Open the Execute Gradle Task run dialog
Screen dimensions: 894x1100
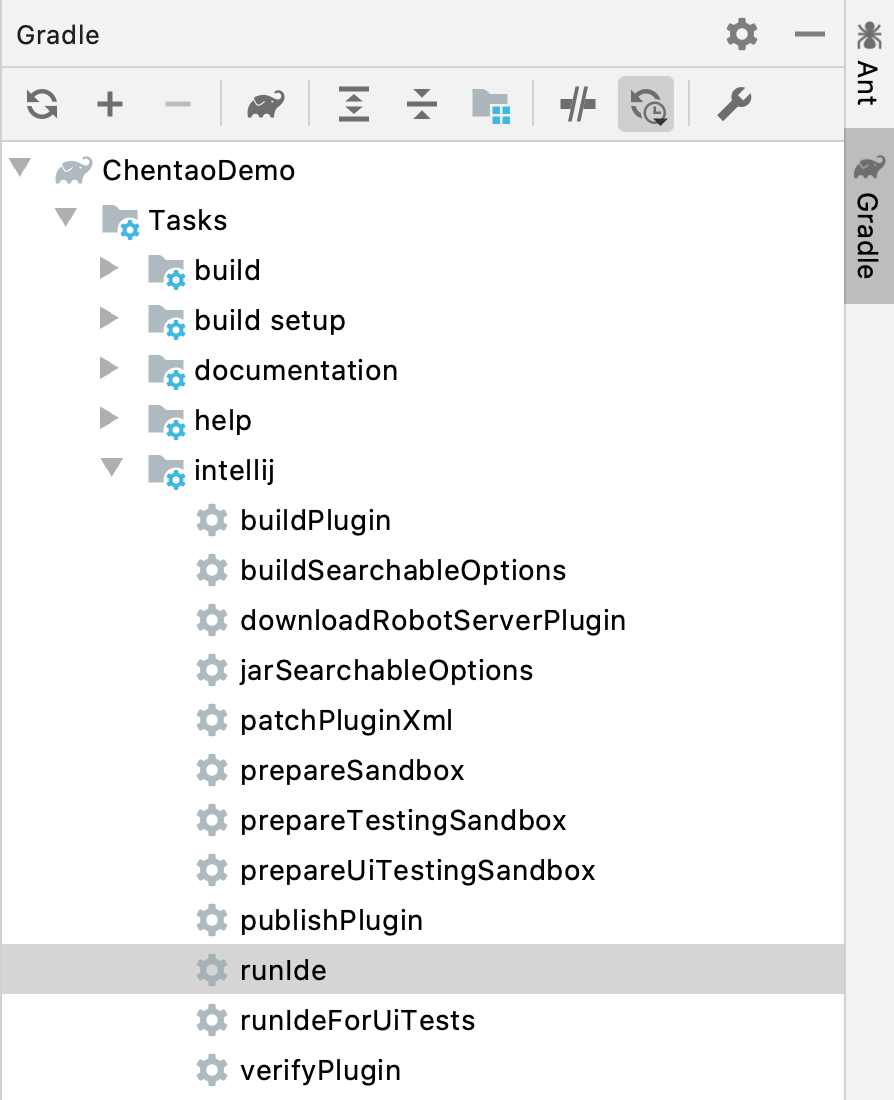pos(264,103)
